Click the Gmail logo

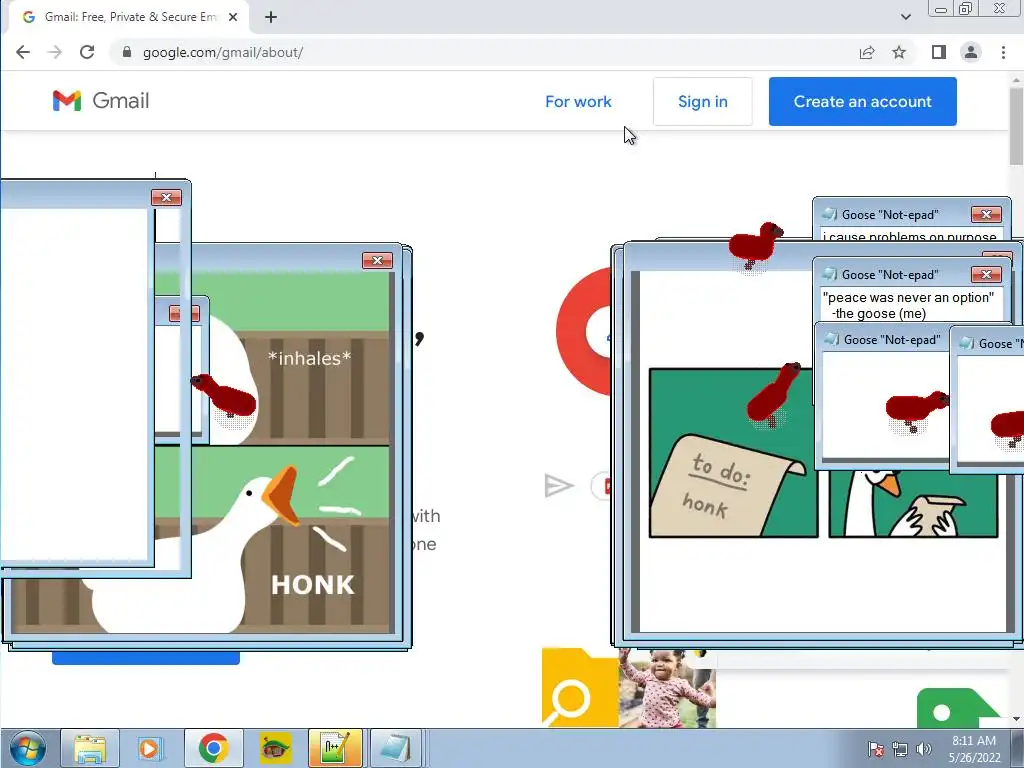[x=101, y=101]
